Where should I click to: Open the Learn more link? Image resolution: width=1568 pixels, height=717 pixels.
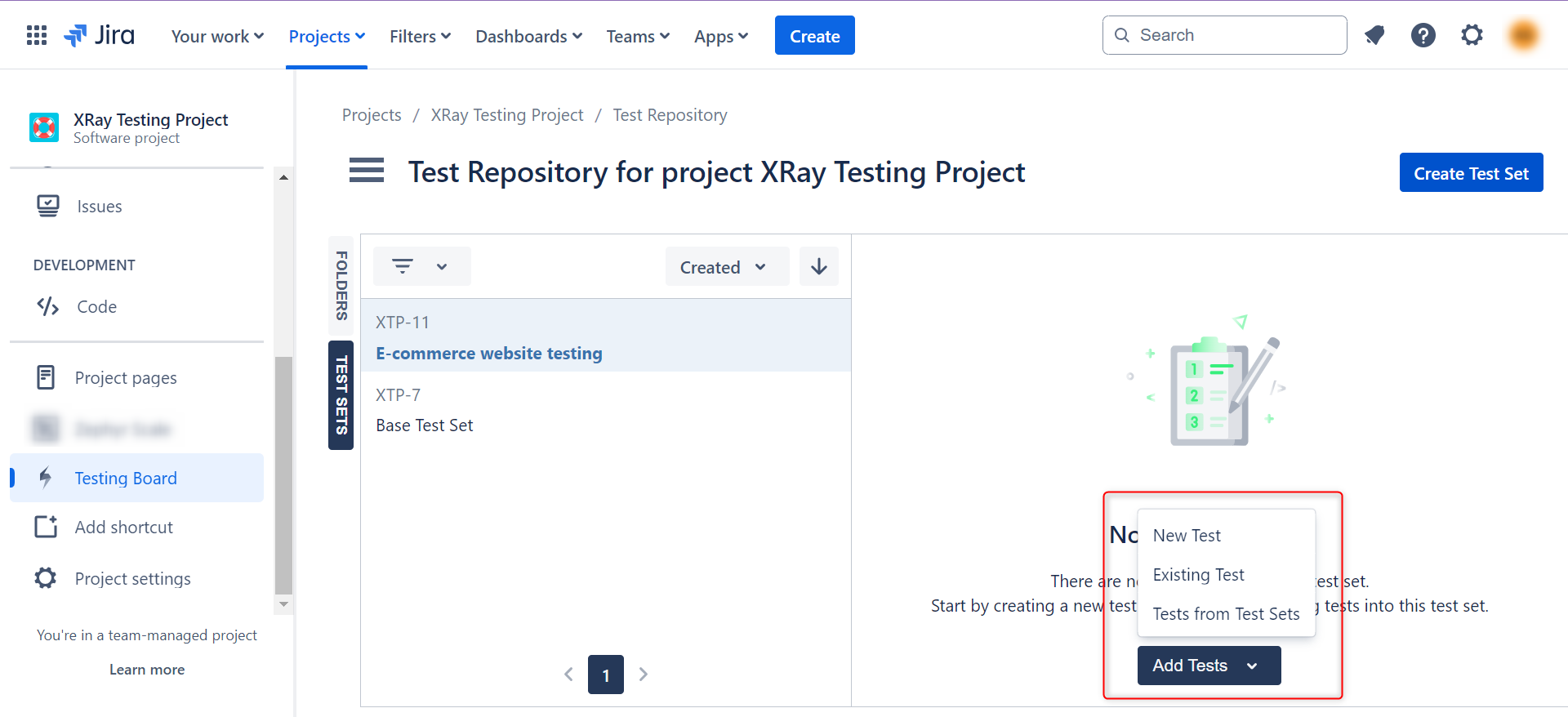pyautogui.click(x=147, y=670)
